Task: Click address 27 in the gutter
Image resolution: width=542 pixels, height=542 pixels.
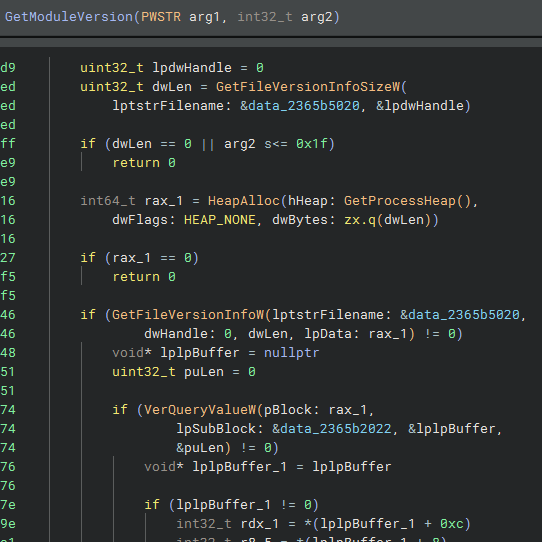Action: click(x=8, y=258)
